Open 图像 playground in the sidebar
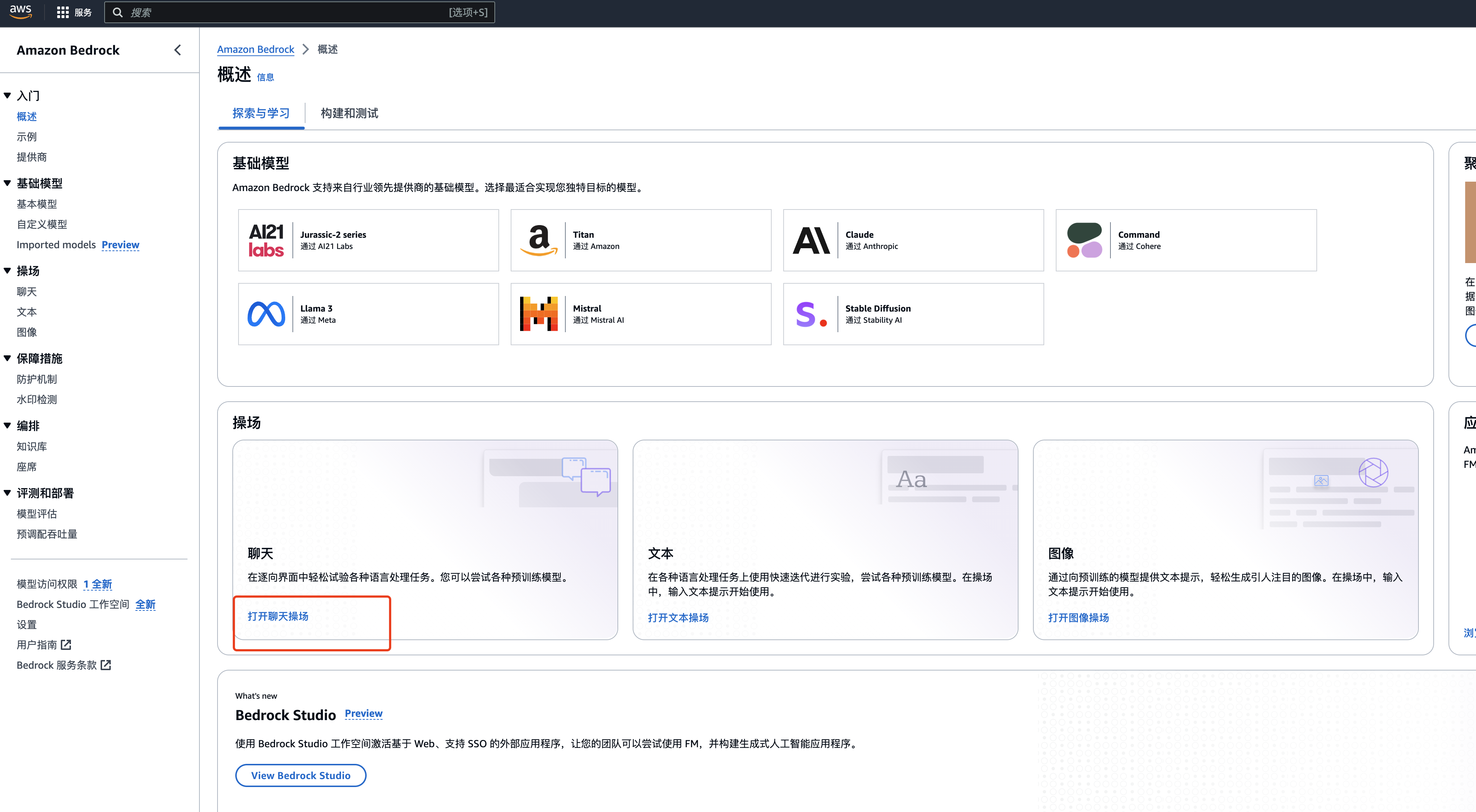1476x812 pixels. (x=27, y=332)
